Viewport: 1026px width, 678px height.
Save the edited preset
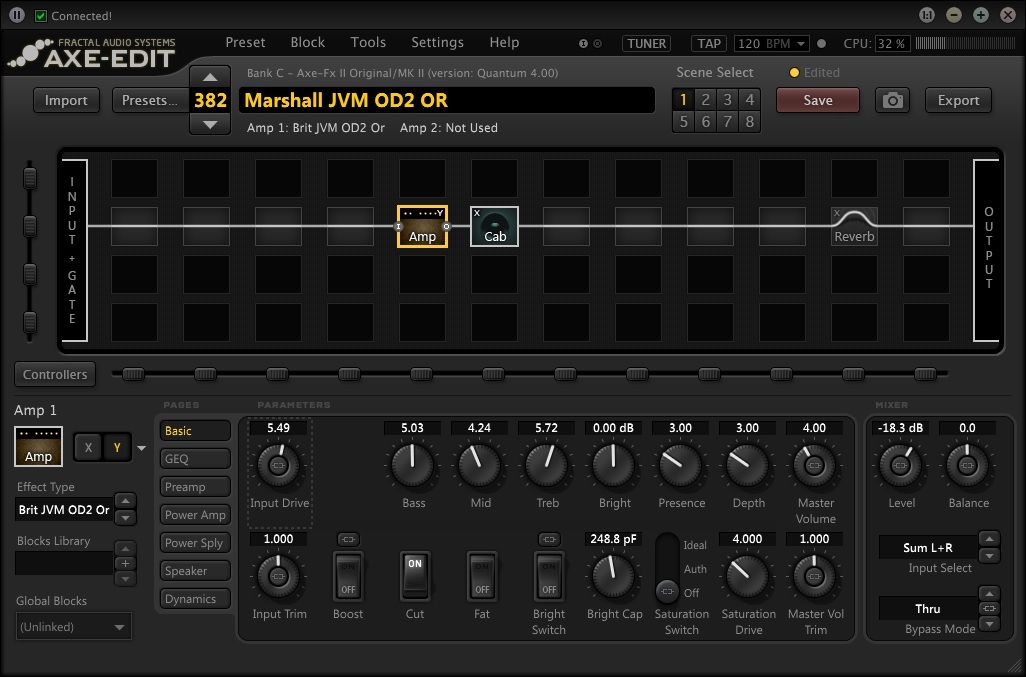coord(817,100)
